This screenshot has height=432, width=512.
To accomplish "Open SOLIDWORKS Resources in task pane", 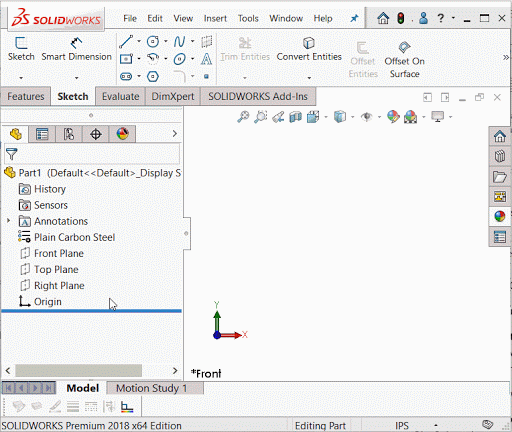I will (x=500, y=136).
